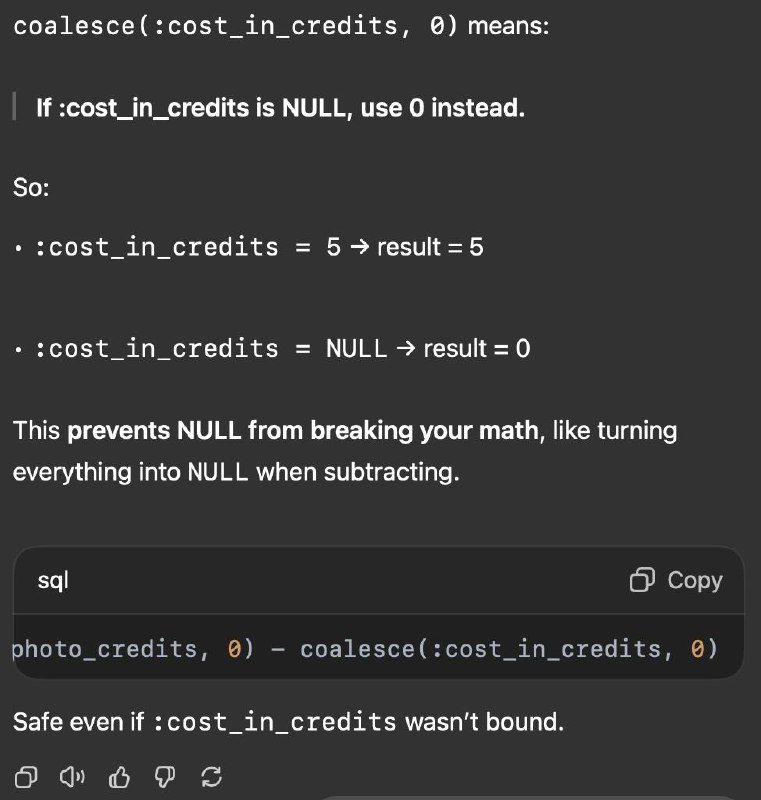Give the response a thumbs up
The image size is (761, 800).
click(x=119, y=777)
